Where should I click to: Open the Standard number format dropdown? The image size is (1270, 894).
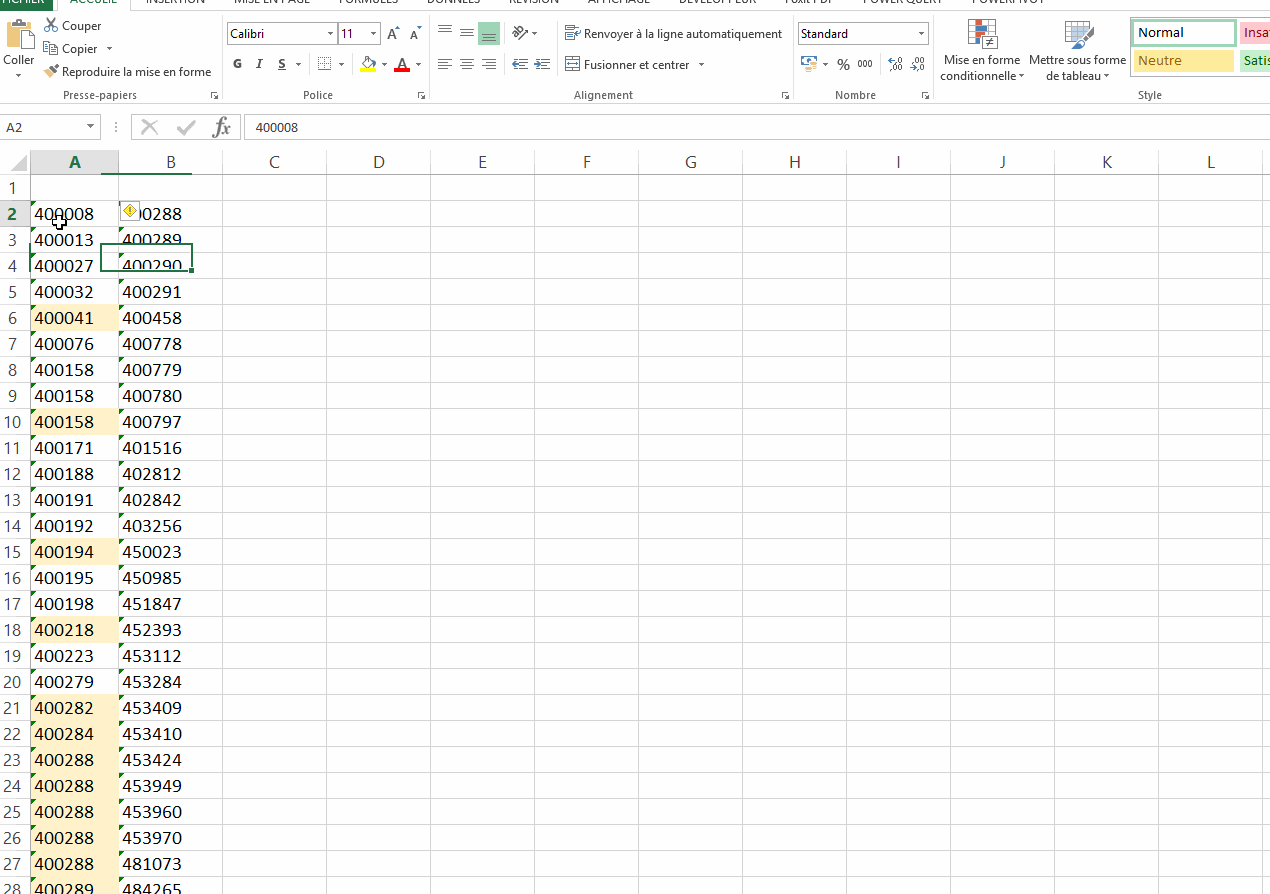click(921, 34)
